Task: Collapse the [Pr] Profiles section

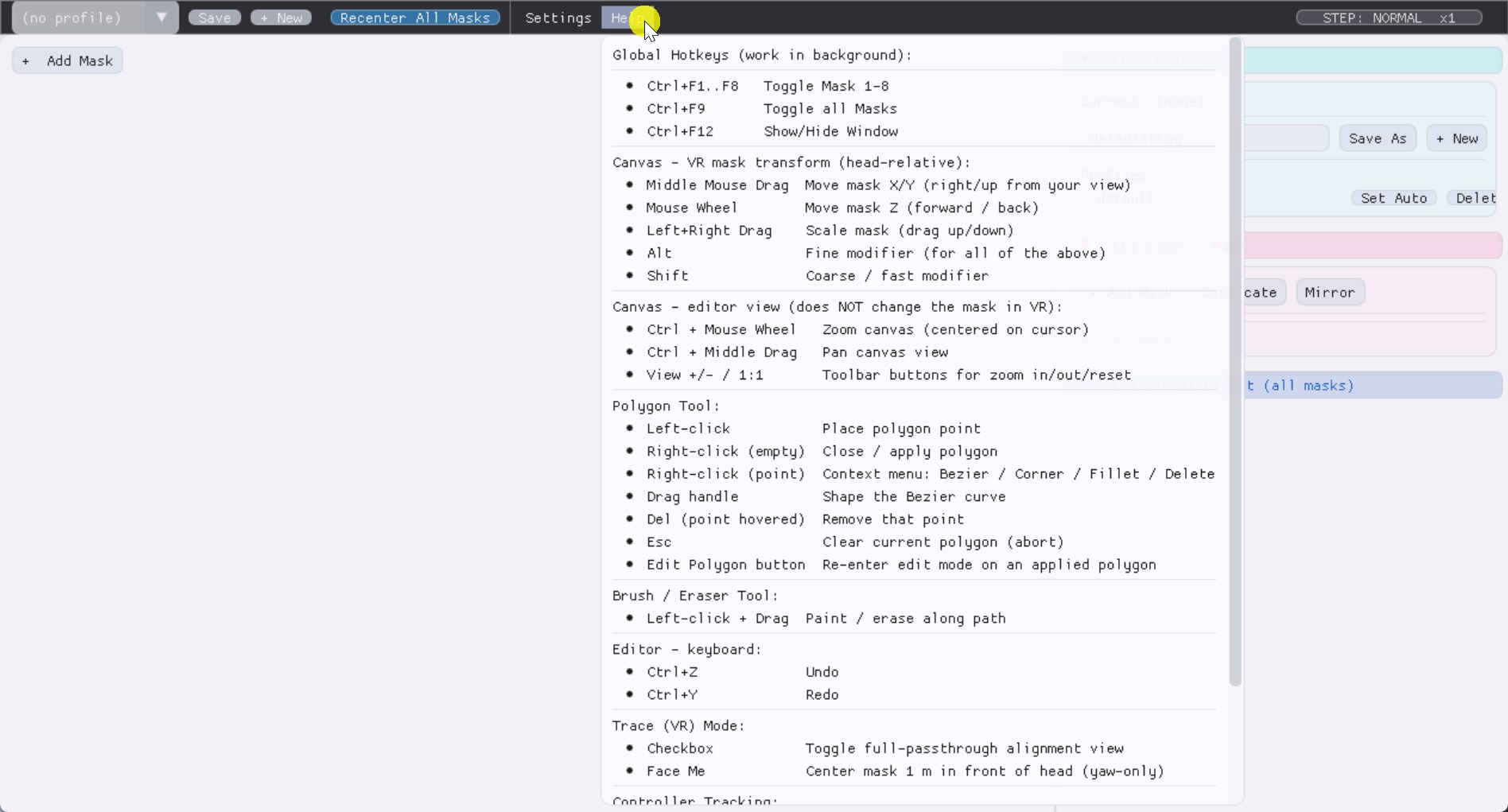Action: pos(1085,59)
